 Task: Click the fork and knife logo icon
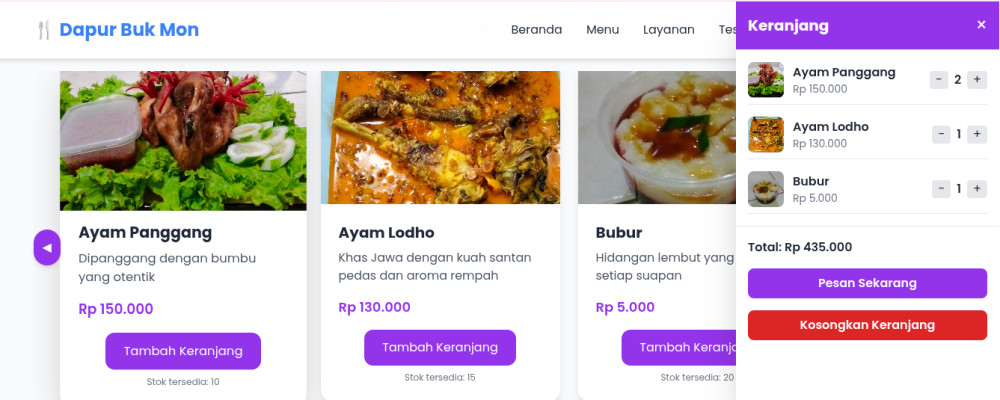(43, 30)
